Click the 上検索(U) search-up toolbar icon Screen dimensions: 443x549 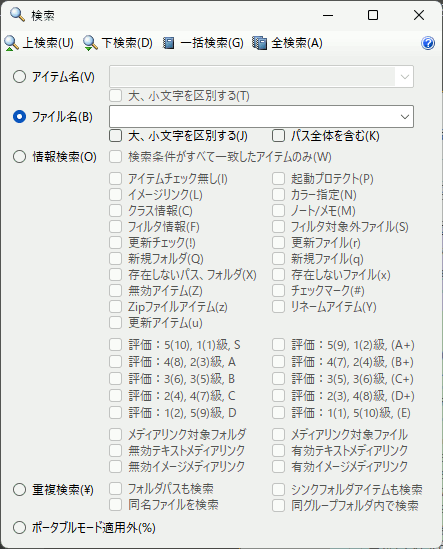click(x=11, y=43)
